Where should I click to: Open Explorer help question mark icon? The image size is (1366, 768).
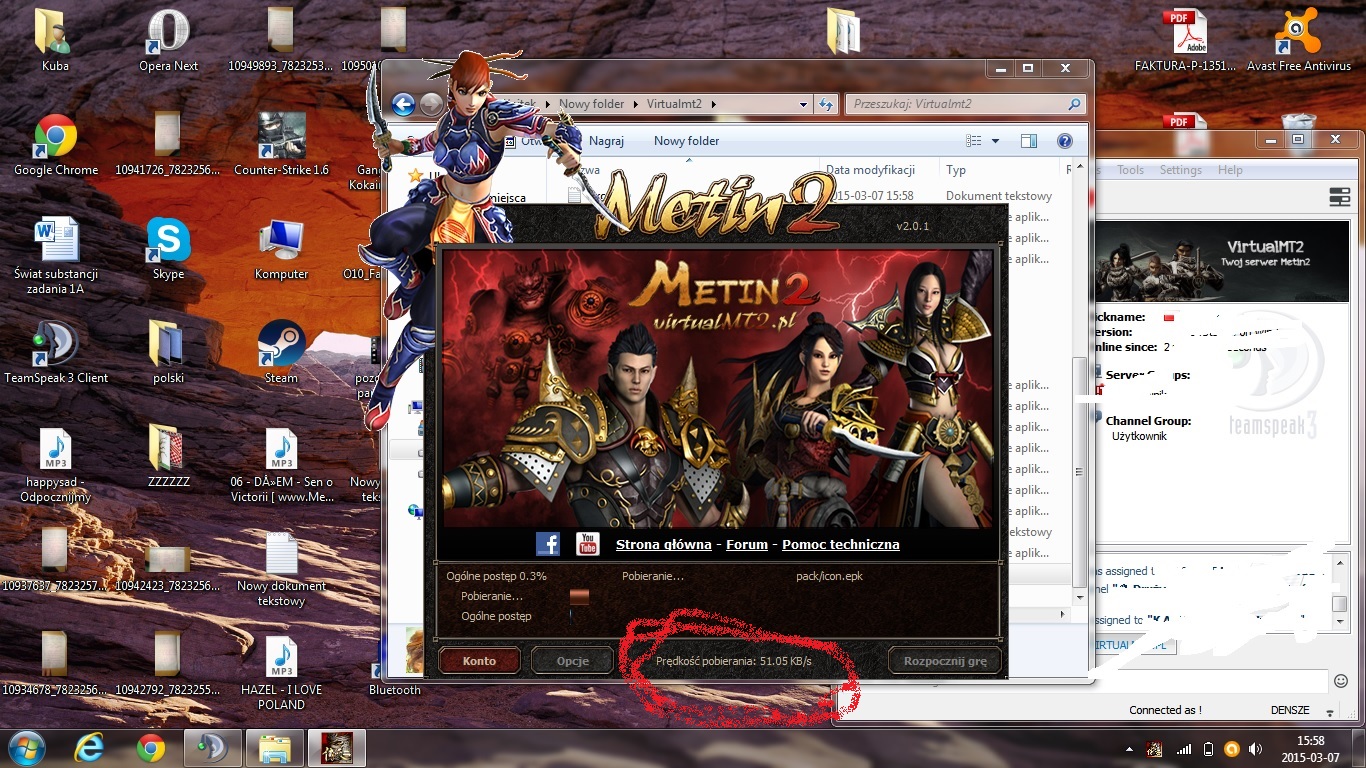point(1065,141)
